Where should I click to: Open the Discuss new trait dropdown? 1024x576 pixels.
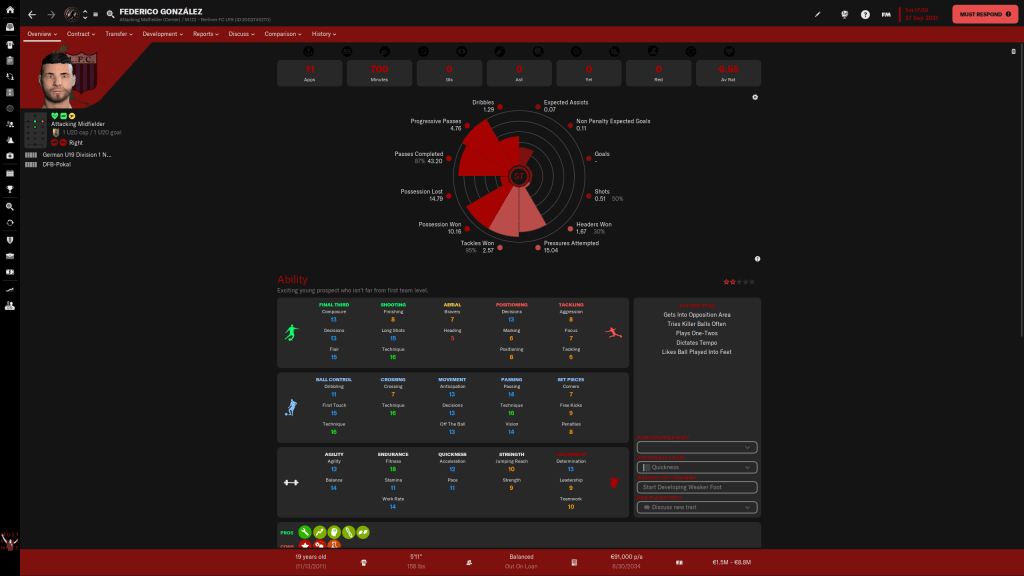pos(696,507)
